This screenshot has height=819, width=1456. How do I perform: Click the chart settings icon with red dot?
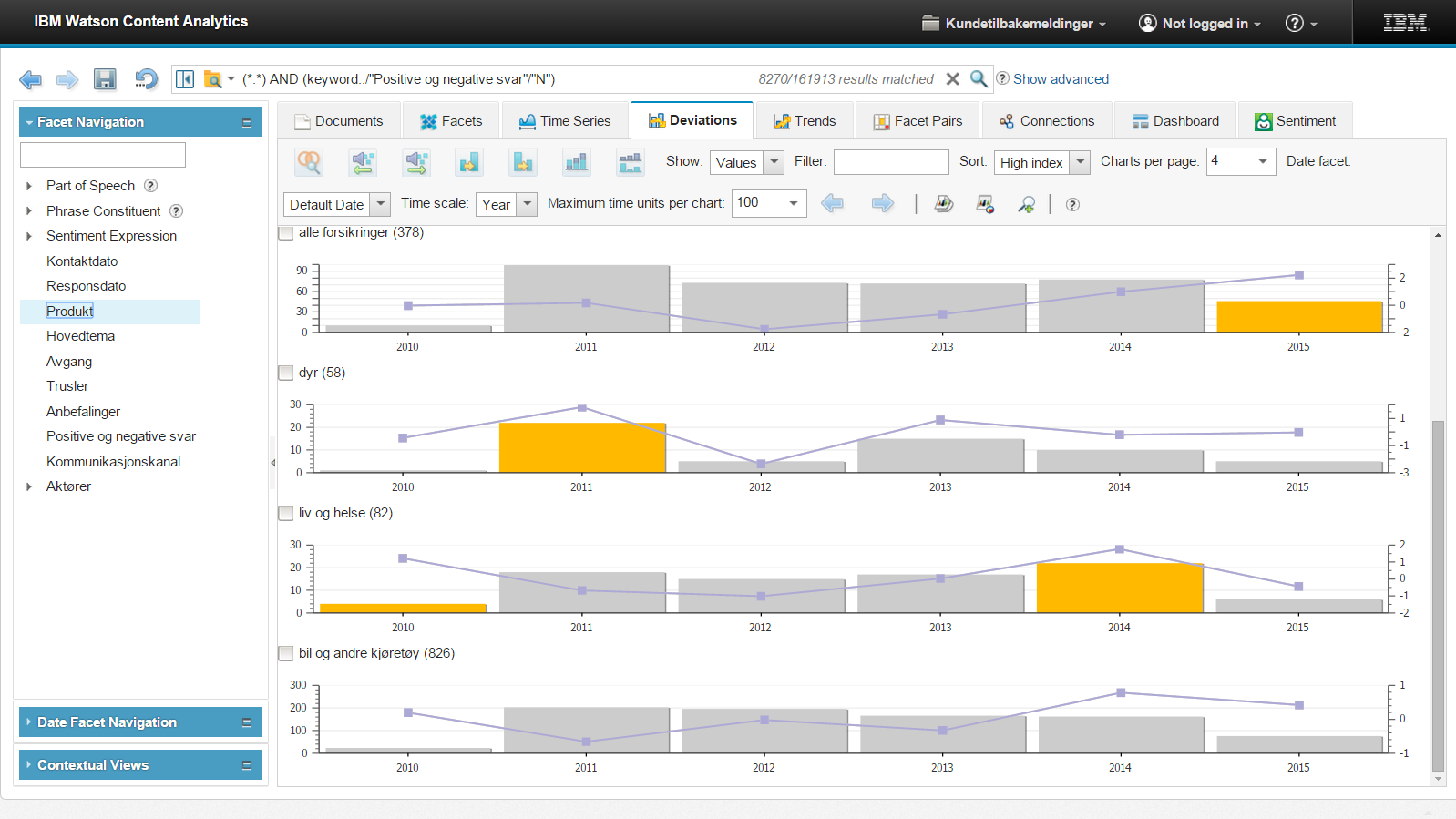click(985, 204)
